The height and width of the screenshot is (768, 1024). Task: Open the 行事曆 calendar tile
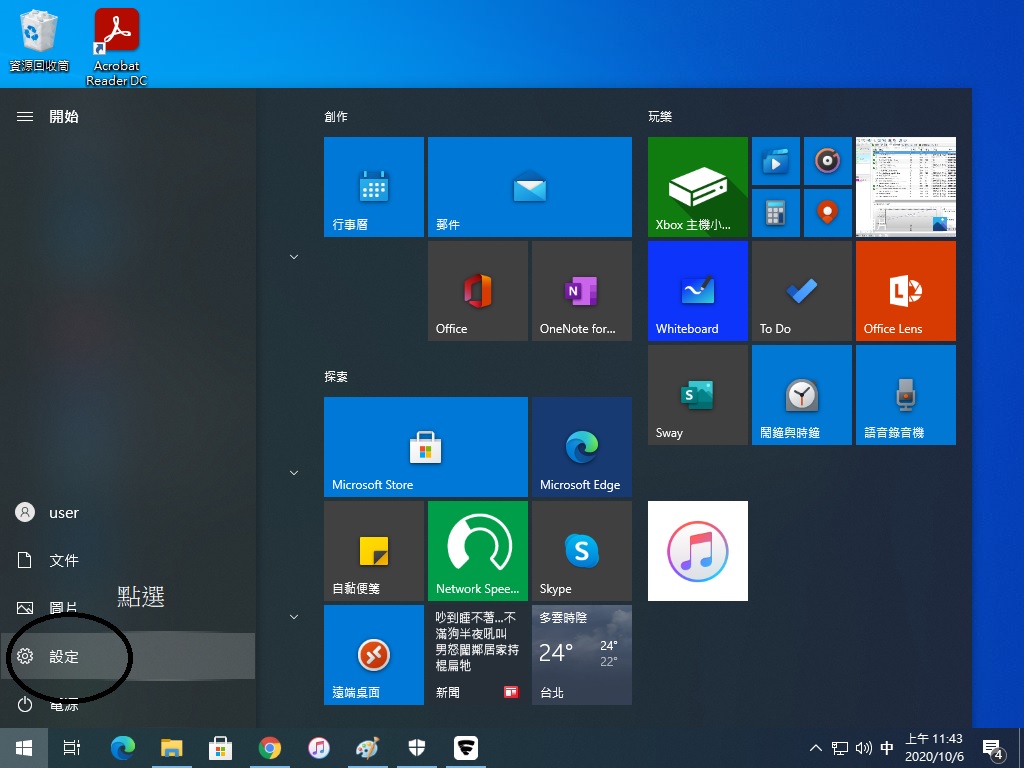click(x=374, y=187)
